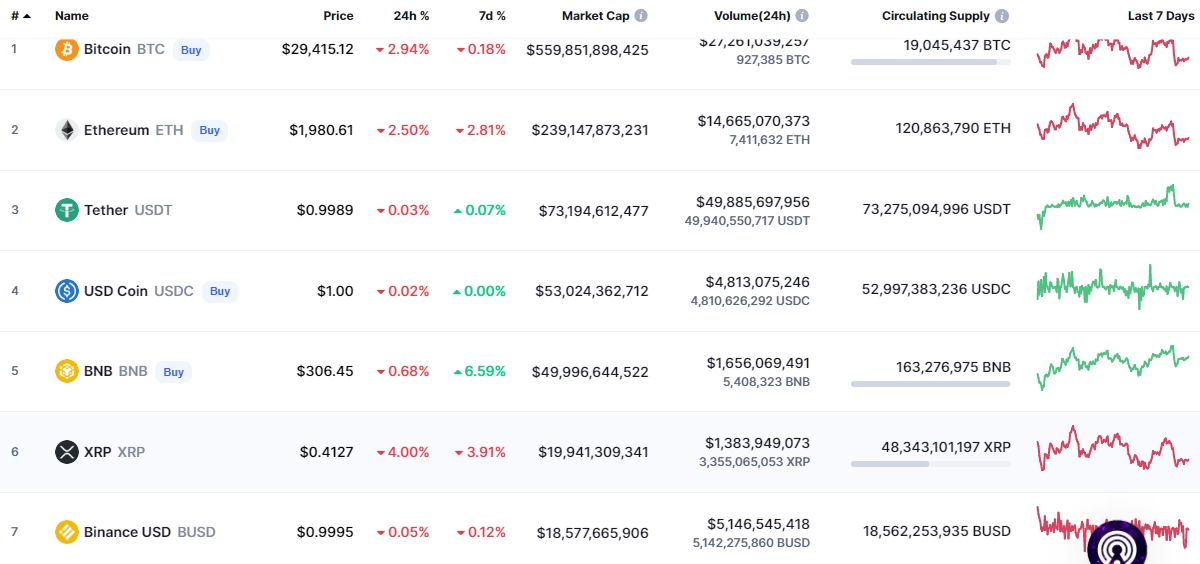
Task: Click Binance USD price $0.9995
Action: click(325, 532)
